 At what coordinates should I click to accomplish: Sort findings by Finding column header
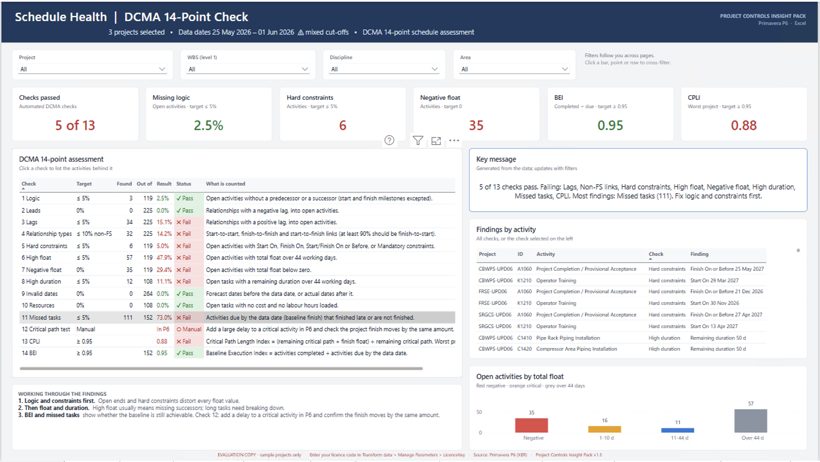click(699, 254)
